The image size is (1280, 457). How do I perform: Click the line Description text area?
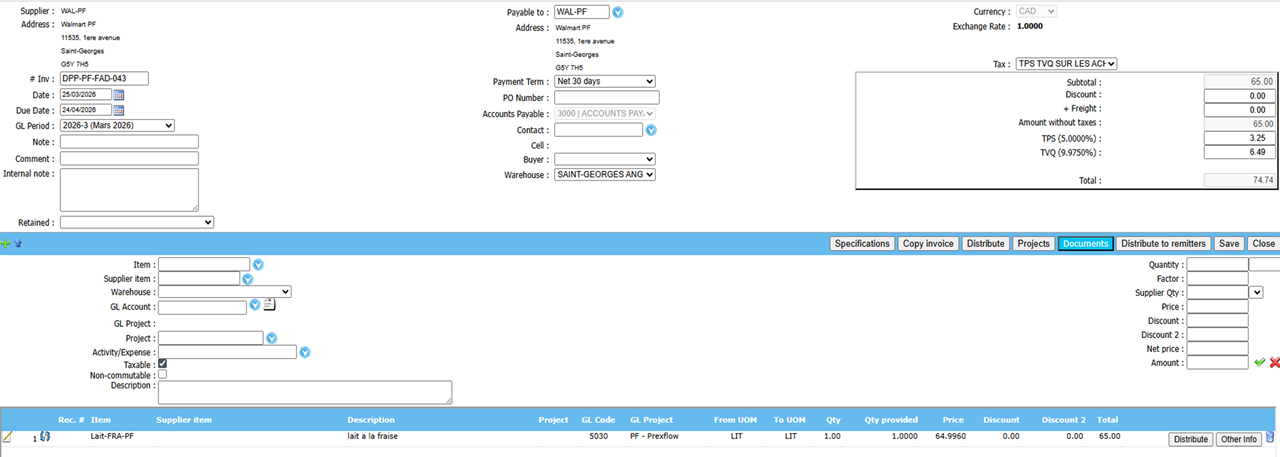pyautogui.click(x=305, y=392)
